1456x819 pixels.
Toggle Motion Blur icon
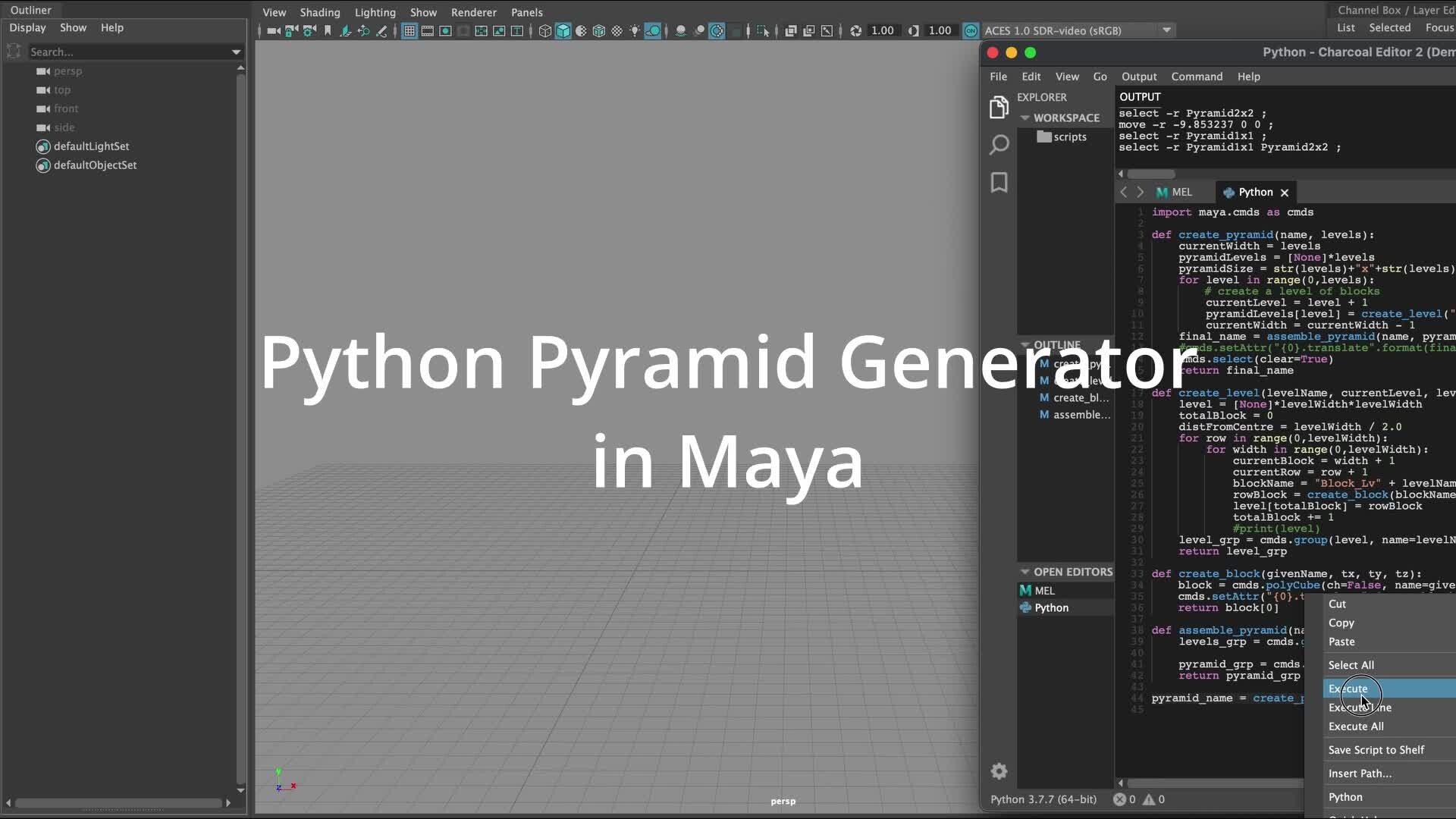click(x=699, y=31)
